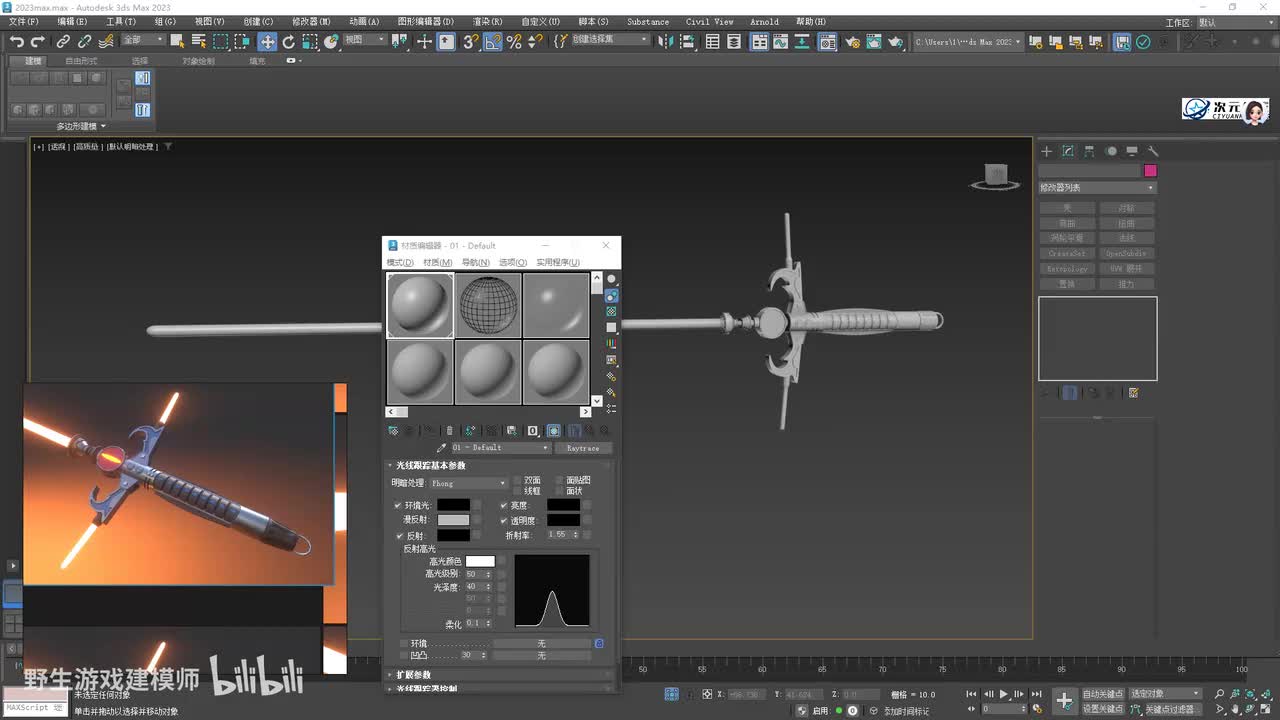Open 材质(M) menu in Material Editor
The width and height of the screenshot is (1280, 720).
[x=437, y=262]
